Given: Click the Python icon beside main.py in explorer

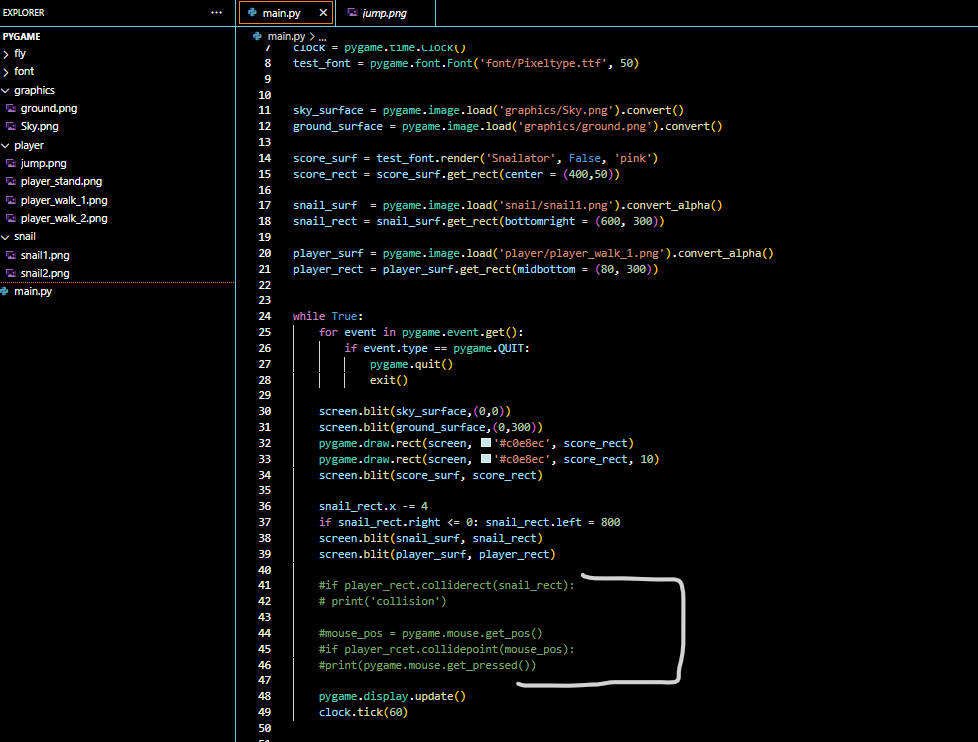Looking at the screenshot, I should coord(5,291).
